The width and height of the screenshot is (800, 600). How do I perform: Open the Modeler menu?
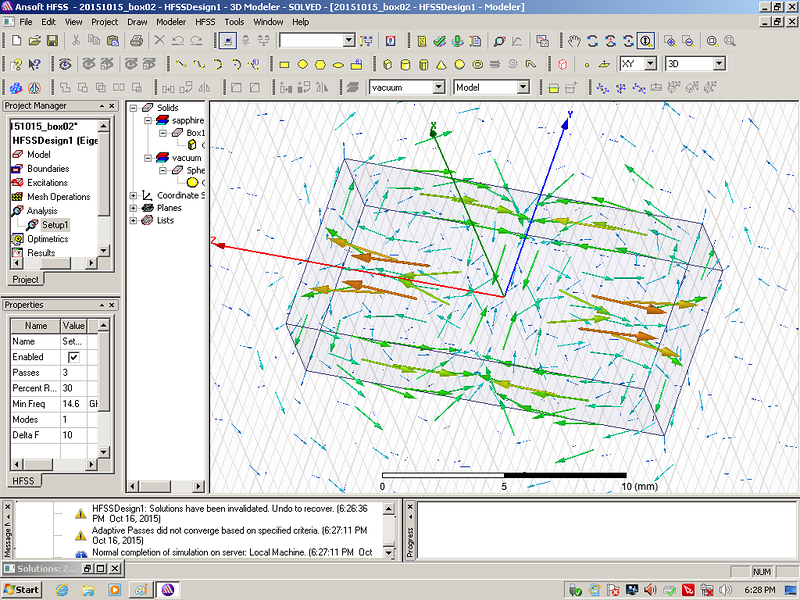pyautogui.click(x=170, y=21)
